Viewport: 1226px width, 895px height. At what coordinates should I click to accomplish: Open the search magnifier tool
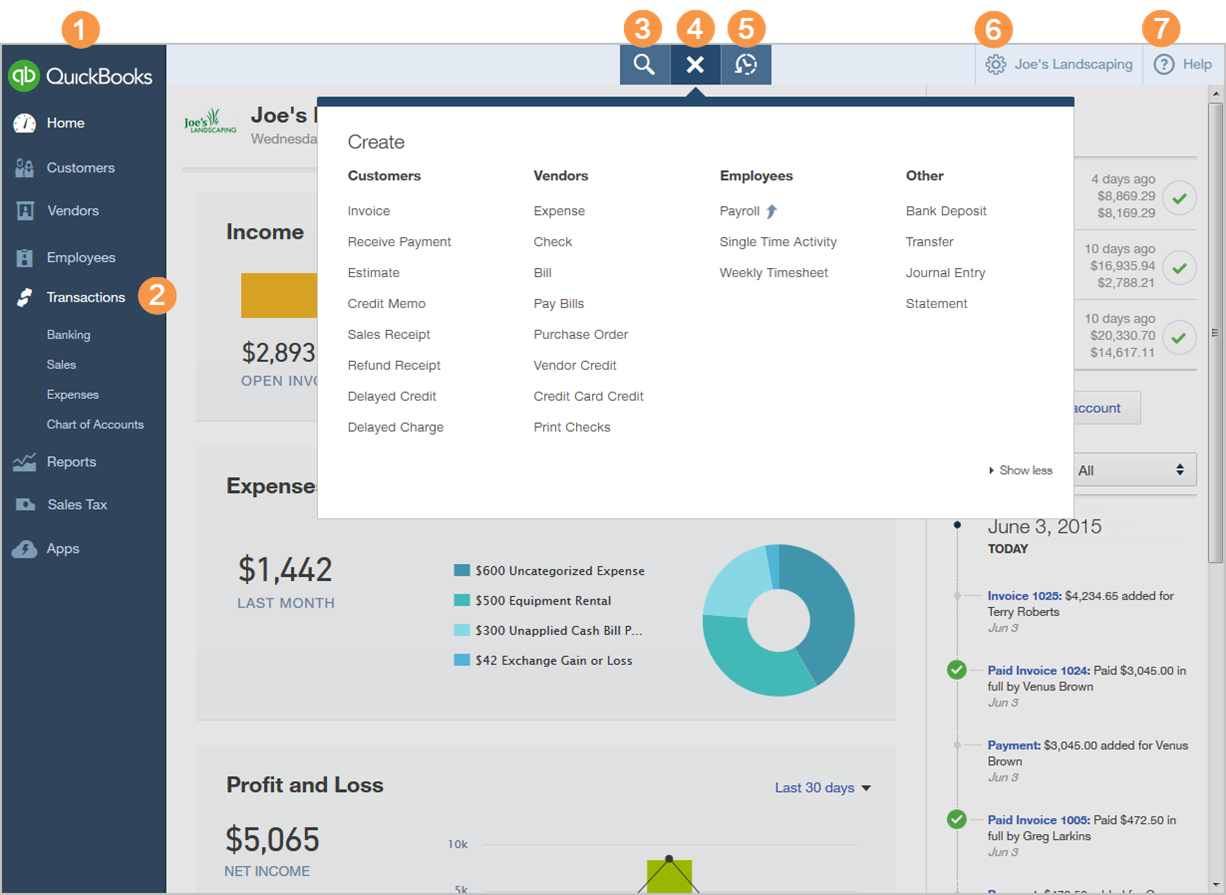[645, 65]
